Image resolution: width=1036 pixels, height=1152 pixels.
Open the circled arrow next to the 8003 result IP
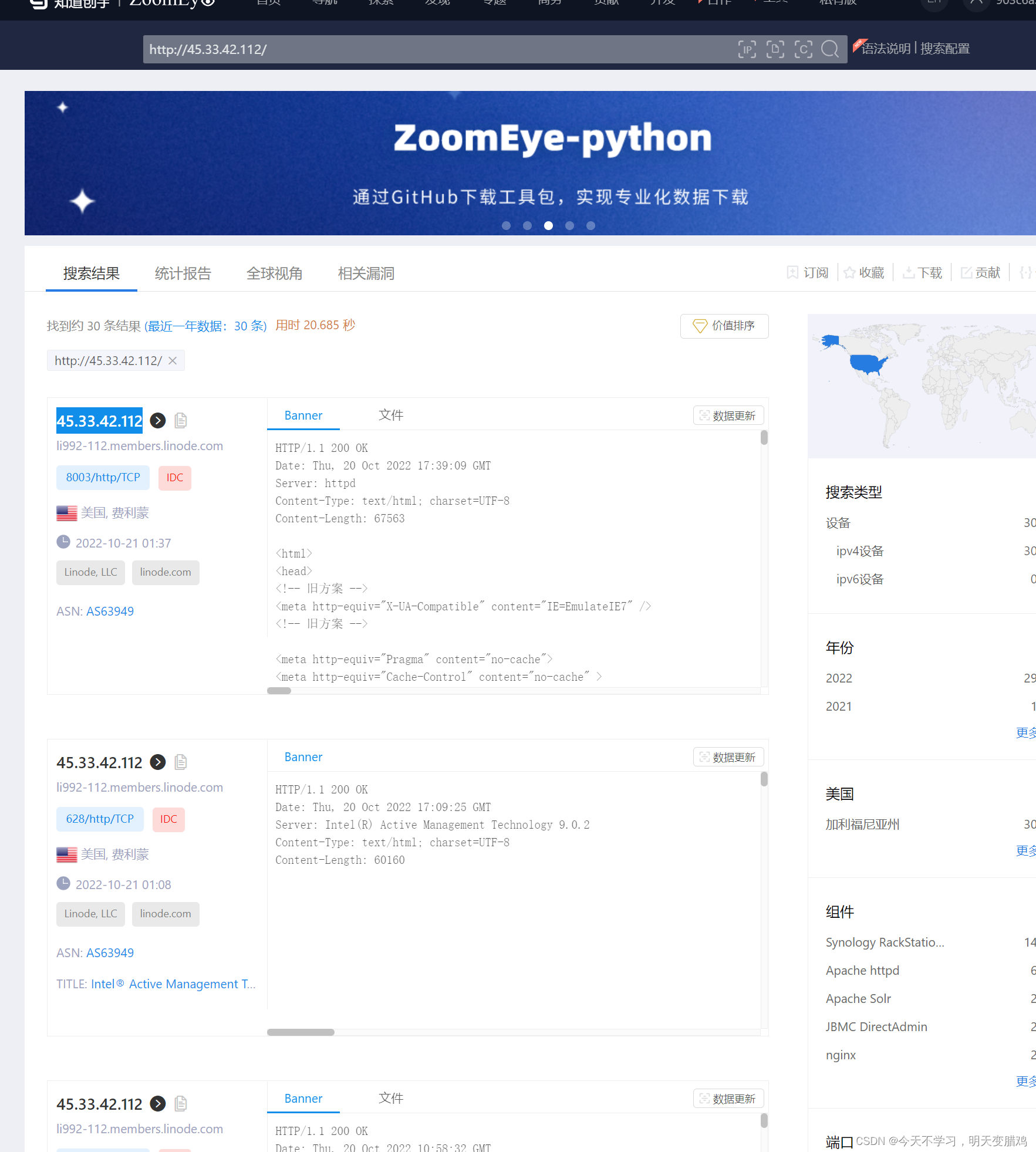158,420
